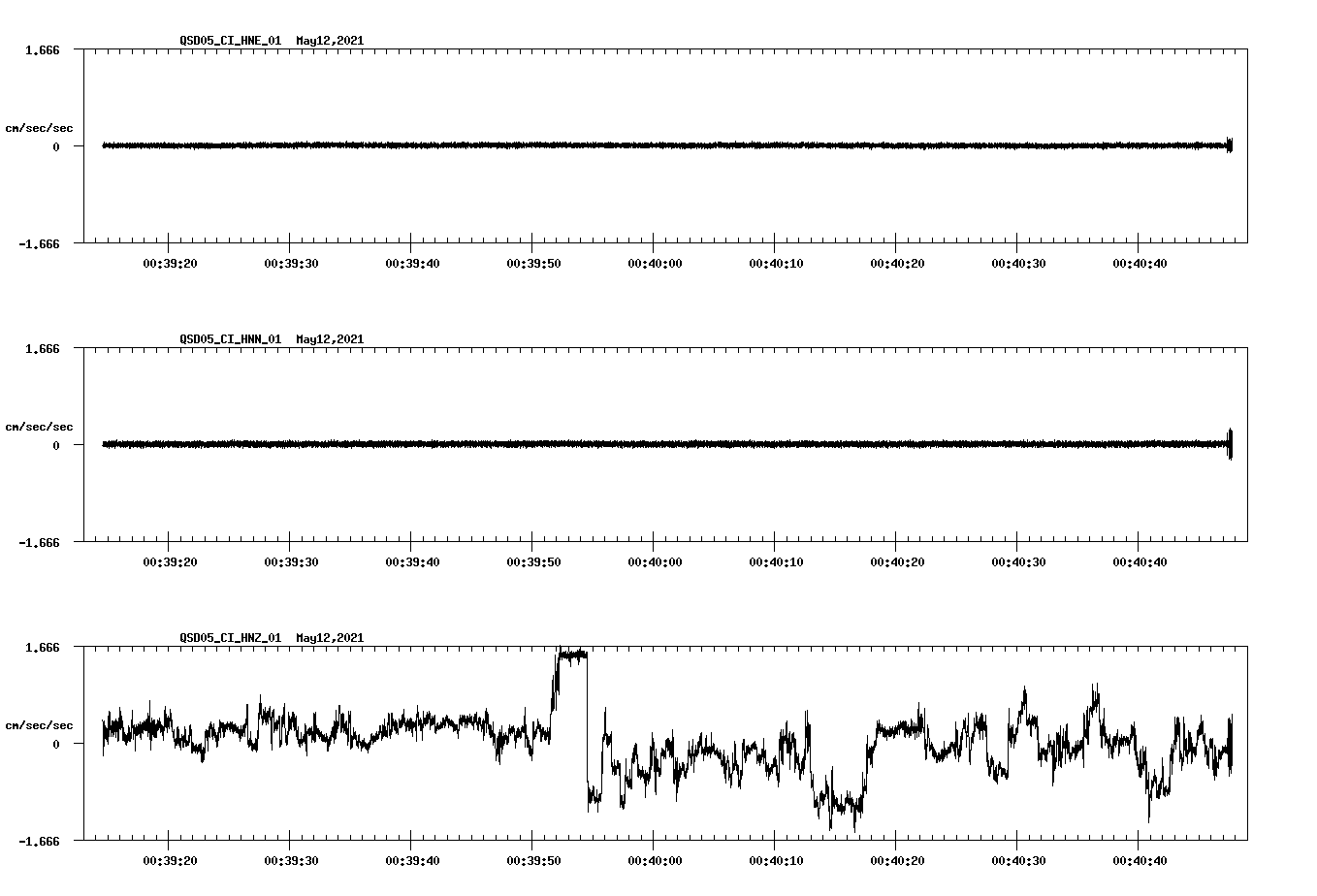Click the May12,2021 date on the middle plot
This screenshot has height=896, width=1317.
329,340
